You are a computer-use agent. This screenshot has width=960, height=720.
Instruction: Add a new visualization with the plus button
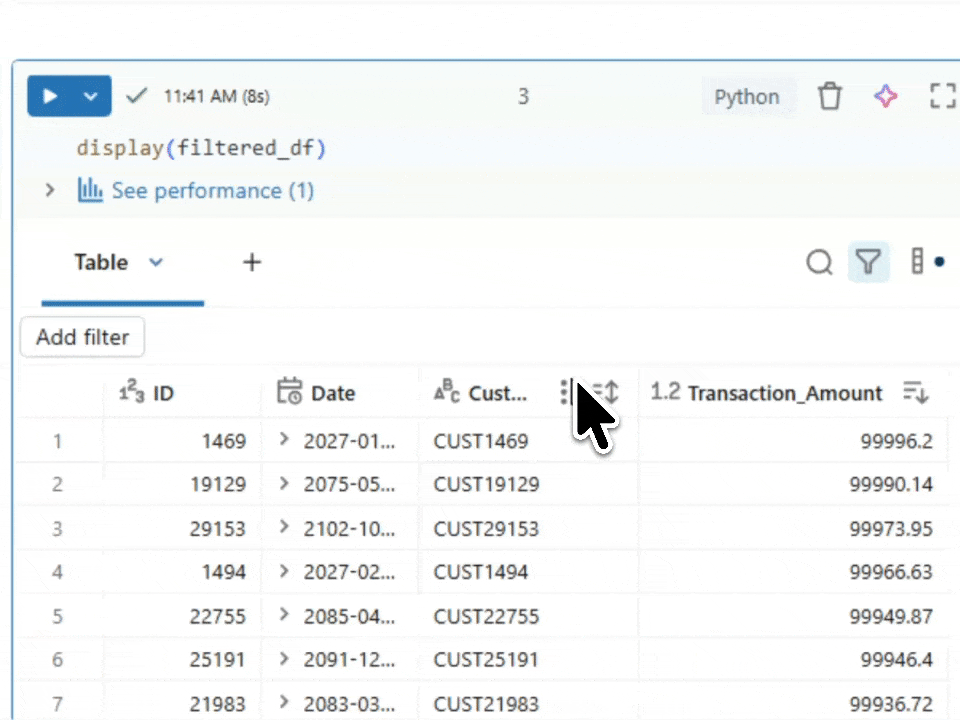251,262
